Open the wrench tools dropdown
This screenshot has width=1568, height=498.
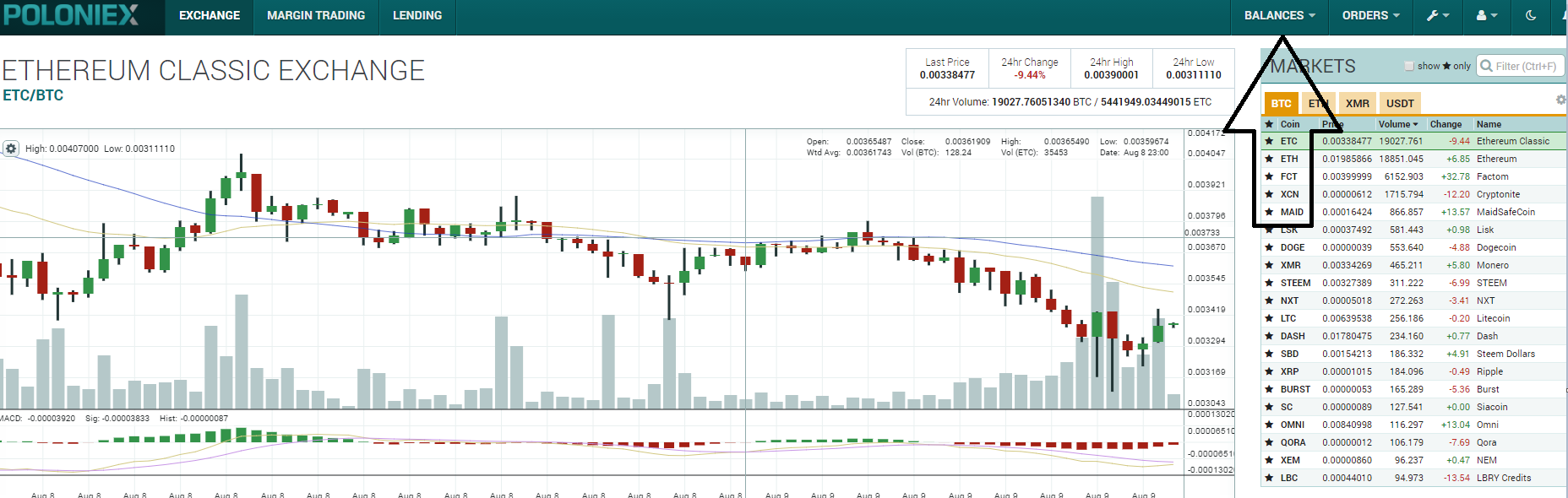pyautogui.click(x=1438, y=15)
